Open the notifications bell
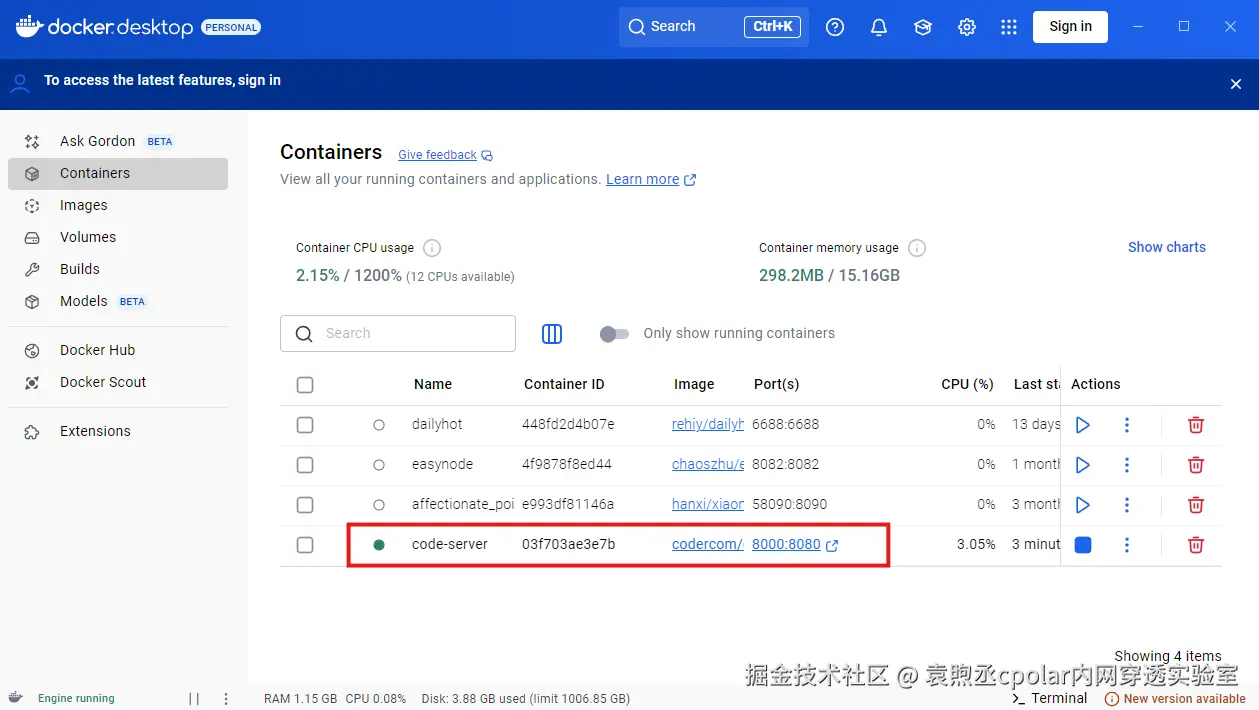Viewport: 1259px width, 710px height. (879, 27)
